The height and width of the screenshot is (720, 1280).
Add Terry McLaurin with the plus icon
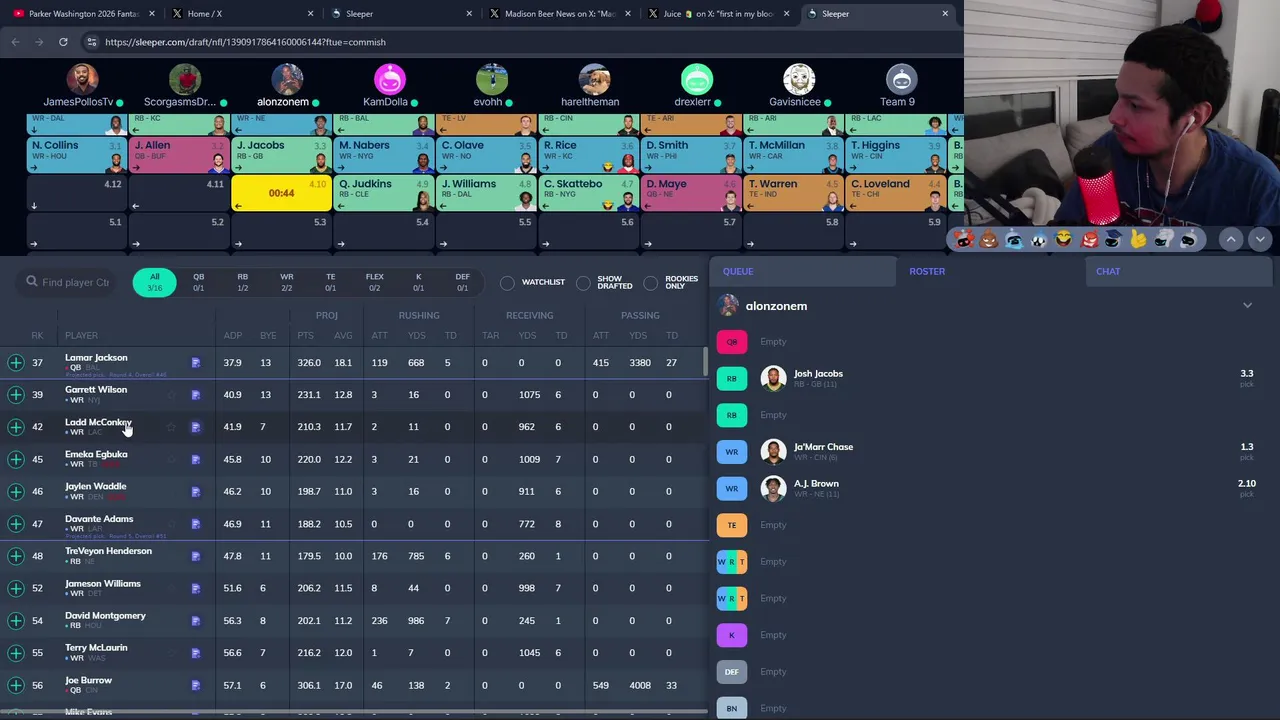pos(16,653)
